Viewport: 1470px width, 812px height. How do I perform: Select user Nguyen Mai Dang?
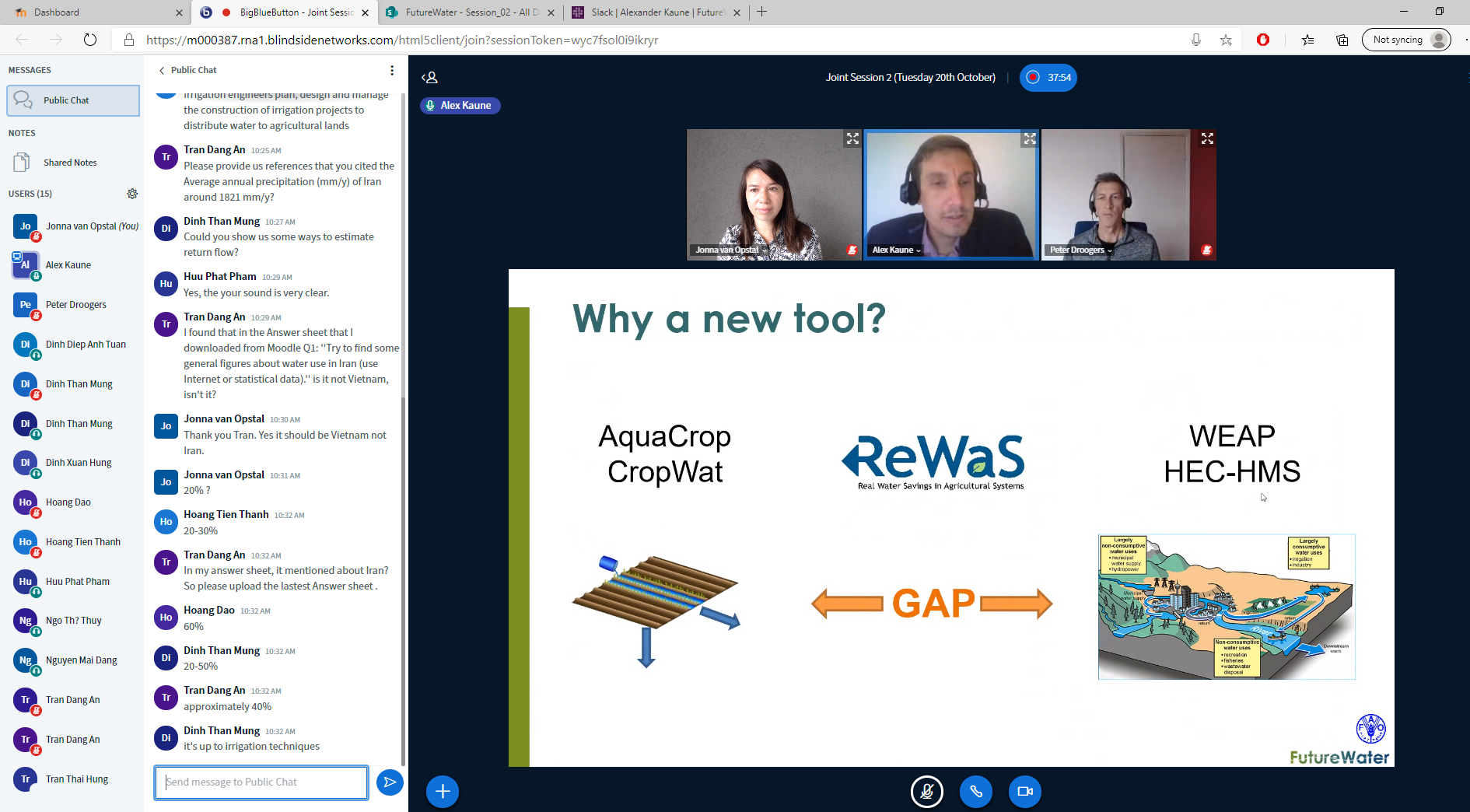pos(72,660)
